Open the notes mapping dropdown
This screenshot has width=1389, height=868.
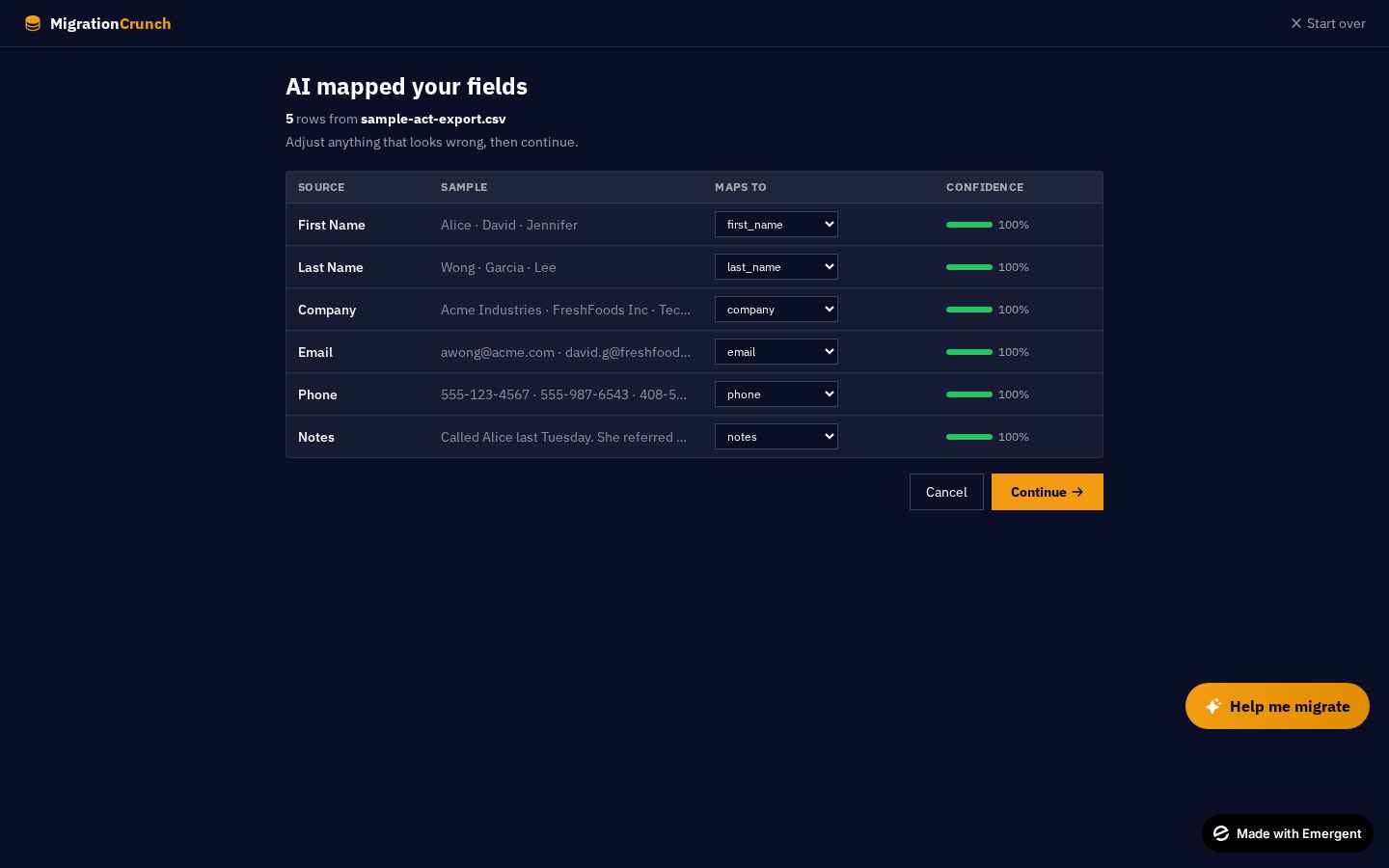[x=776, y=437]
